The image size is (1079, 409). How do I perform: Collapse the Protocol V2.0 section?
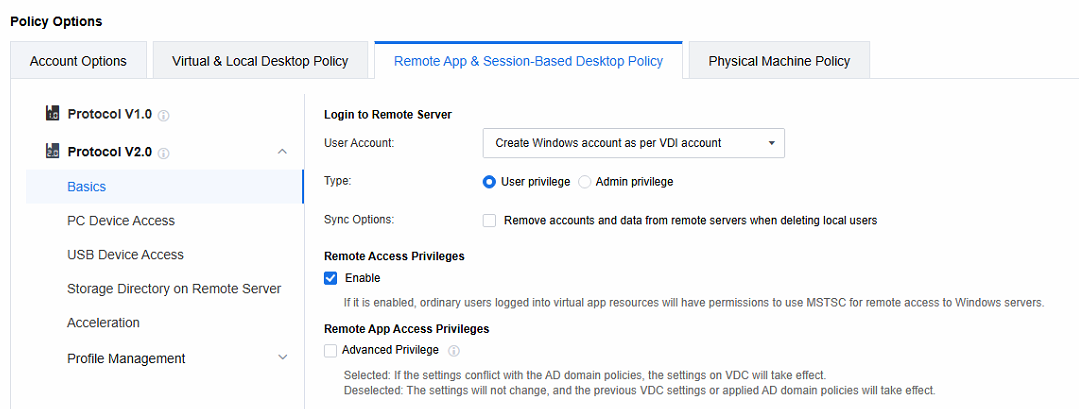pyautogui.click(x=282, y=152)
